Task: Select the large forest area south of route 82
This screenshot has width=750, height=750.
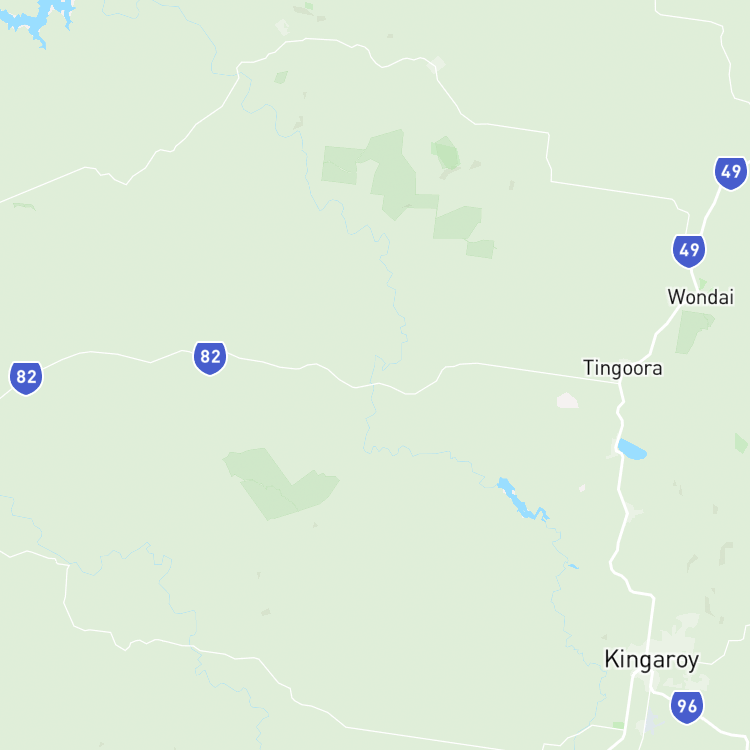Action: [281, 483]
